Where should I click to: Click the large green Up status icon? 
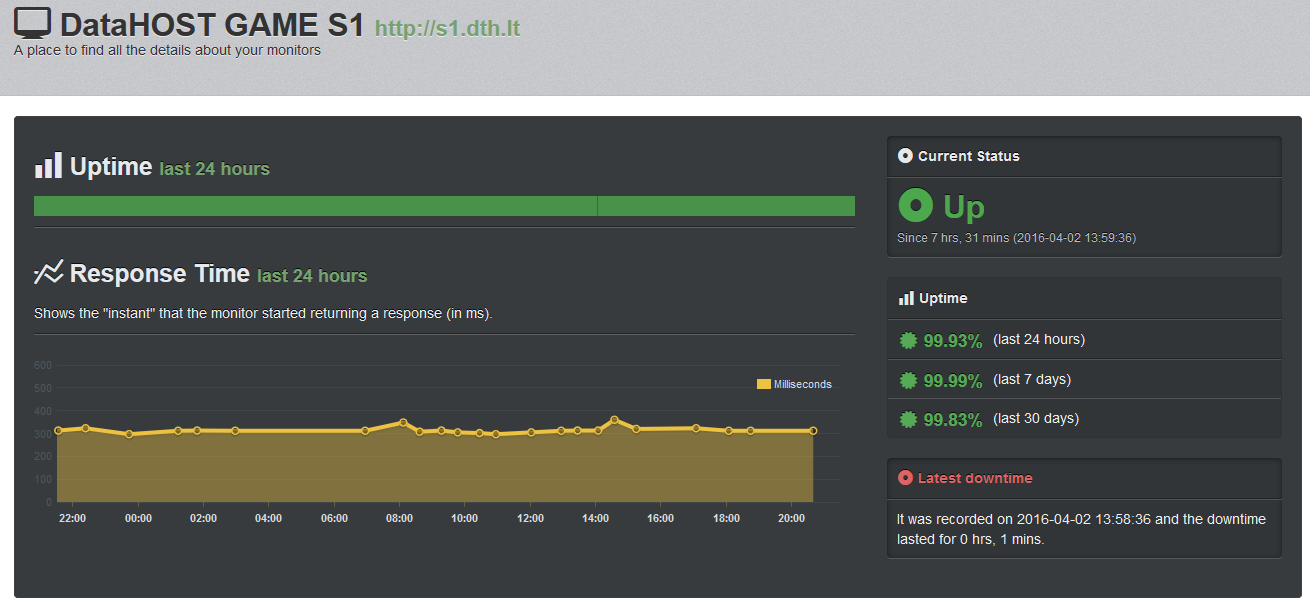(x=915, y=205)
